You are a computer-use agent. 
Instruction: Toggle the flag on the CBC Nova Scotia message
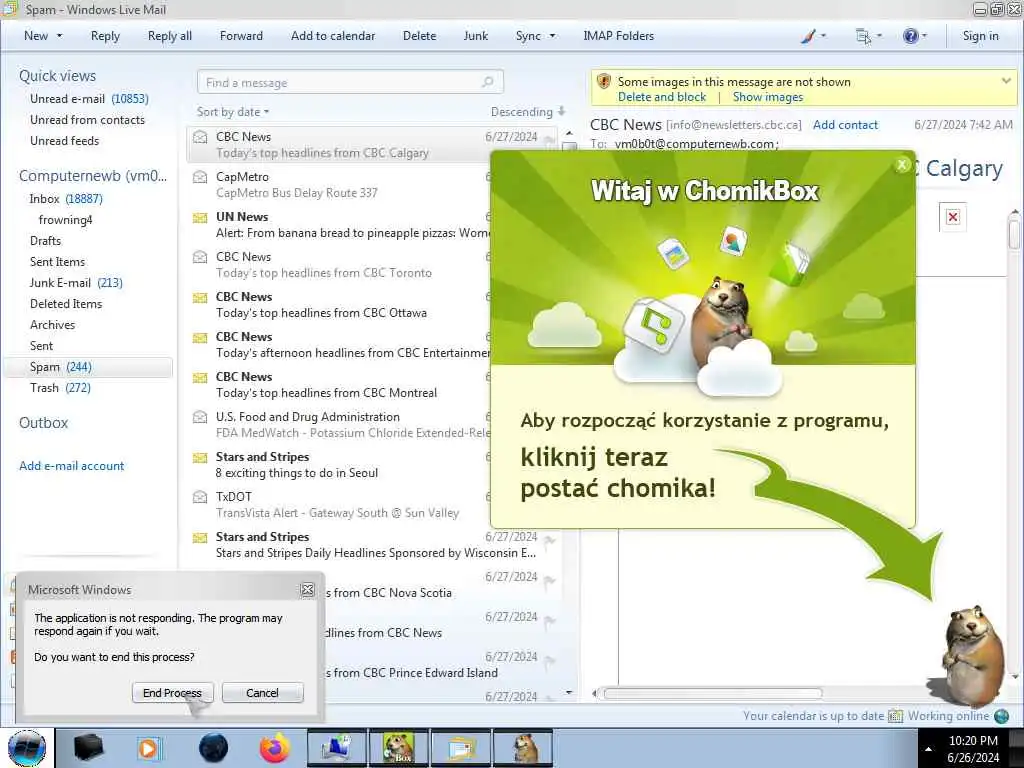click(x=549, y=580)
